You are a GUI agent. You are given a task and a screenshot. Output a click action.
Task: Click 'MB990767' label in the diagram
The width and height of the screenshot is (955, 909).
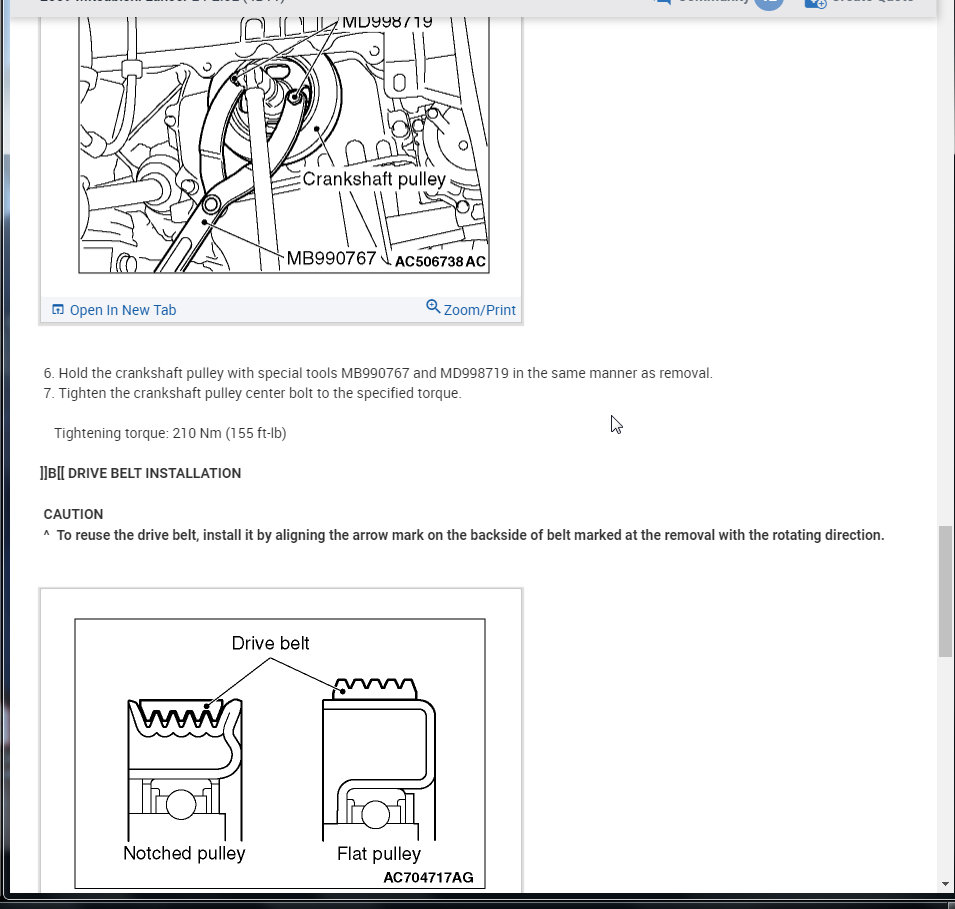[331, 258]
